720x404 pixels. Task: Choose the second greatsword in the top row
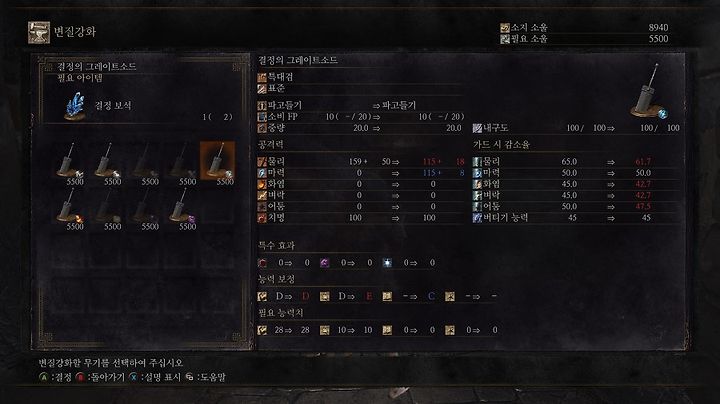click(x=108, y=163)
